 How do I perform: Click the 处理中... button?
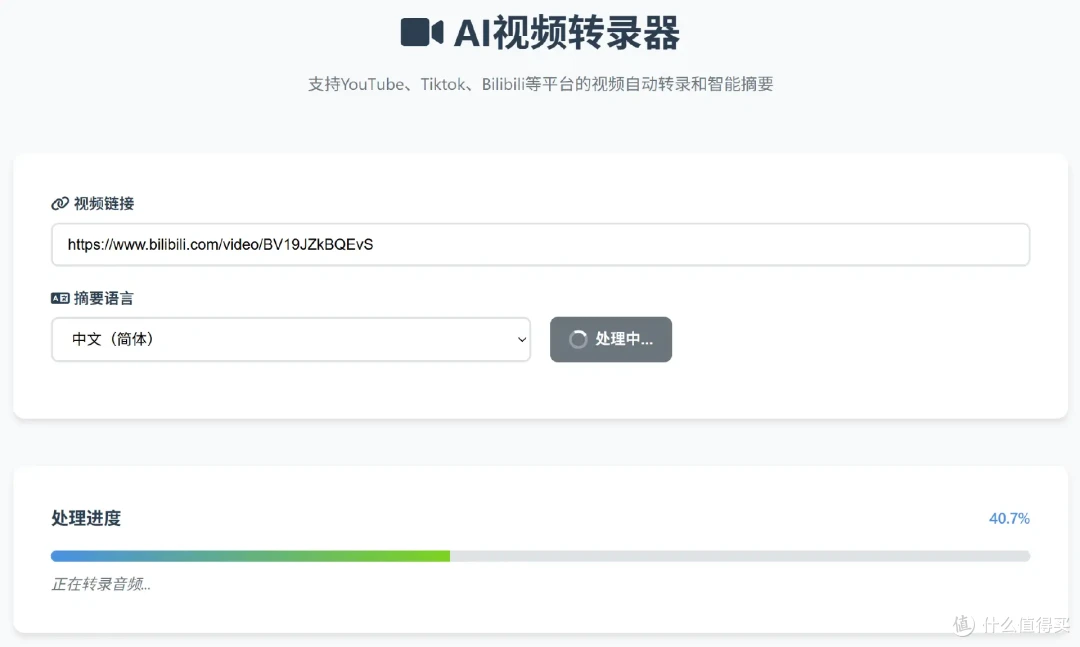point(611,339)
